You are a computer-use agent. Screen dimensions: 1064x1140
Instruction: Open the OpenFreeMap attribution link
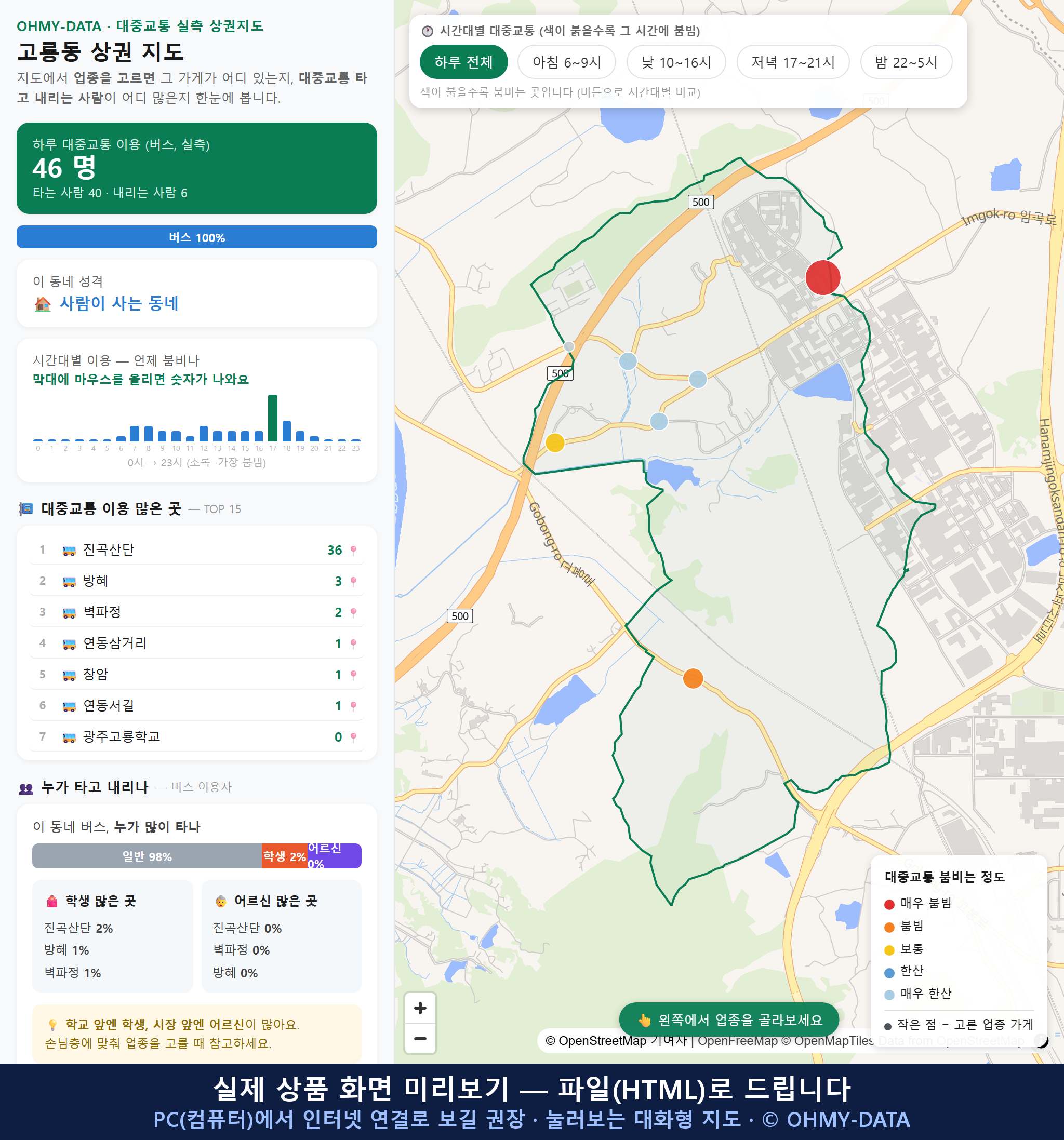737,1040
